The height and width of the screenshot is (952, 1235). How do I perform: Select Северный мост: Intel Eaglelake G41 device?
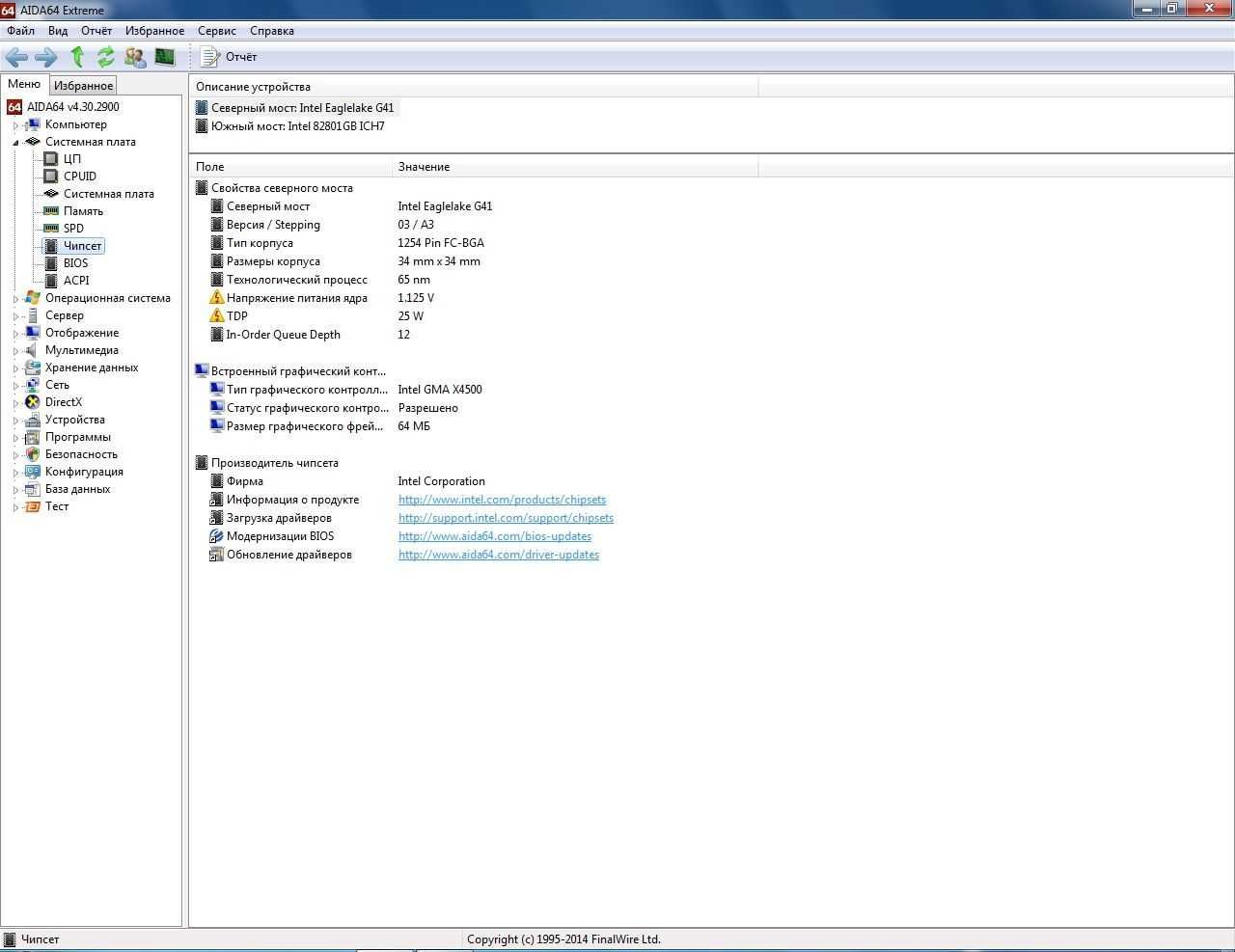pos(295,108)
